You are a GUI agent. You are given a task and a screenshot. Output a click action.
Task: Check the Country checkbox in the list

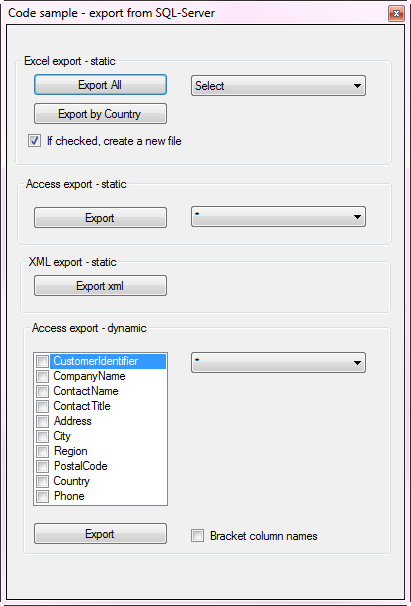click(43, 481)
